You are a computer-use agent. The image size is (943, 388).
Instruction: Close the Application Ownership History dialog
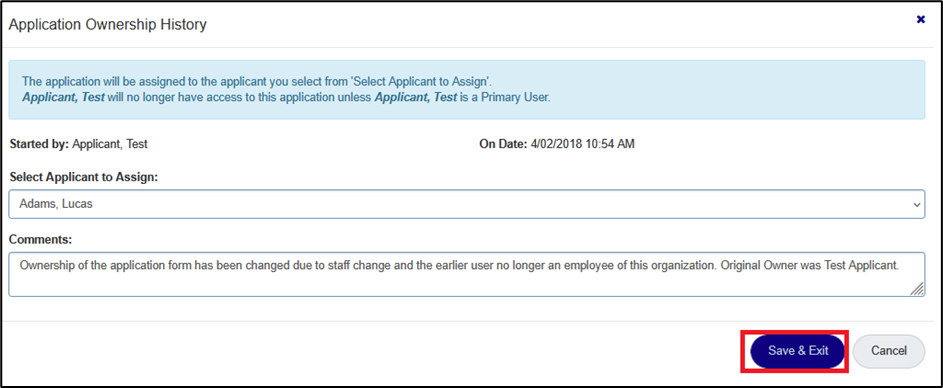coord(920,20)
